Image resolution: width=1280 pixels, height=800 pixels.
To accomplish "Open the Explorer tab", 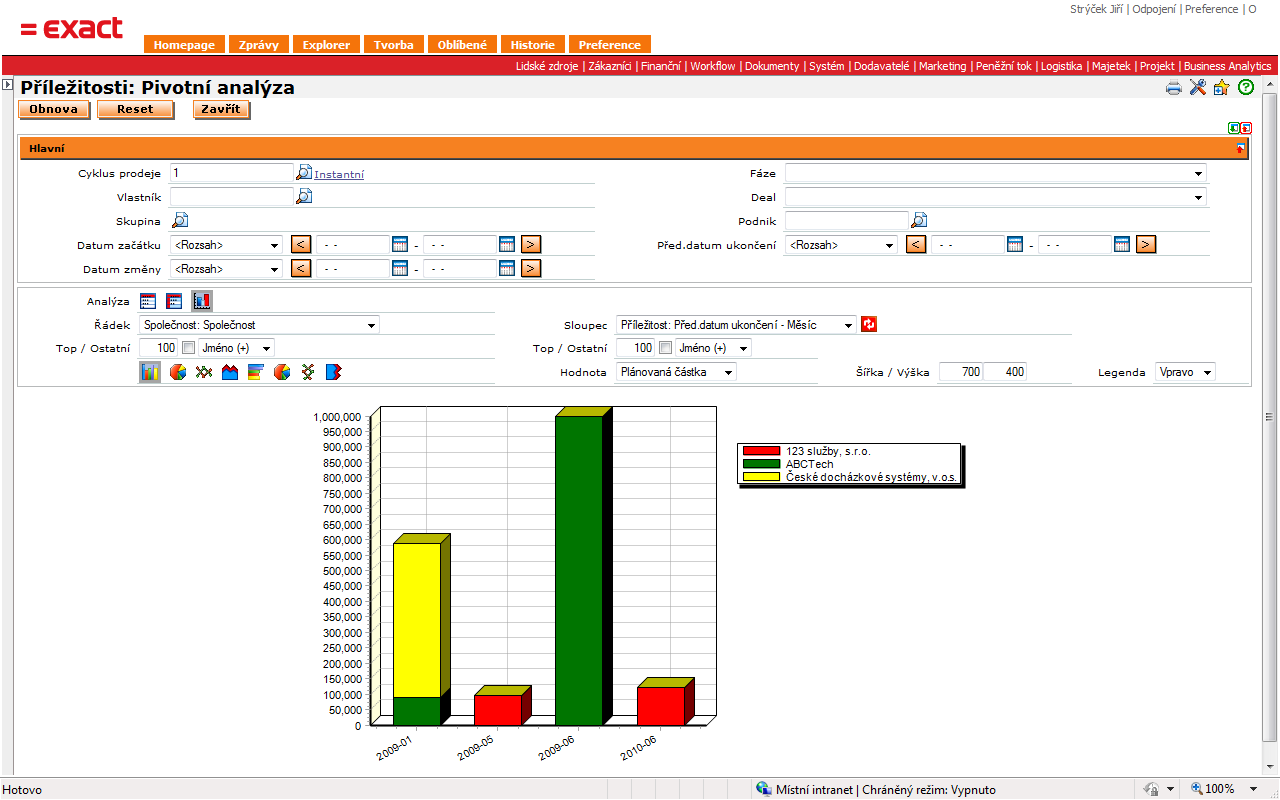I will (x=326, y=45).
